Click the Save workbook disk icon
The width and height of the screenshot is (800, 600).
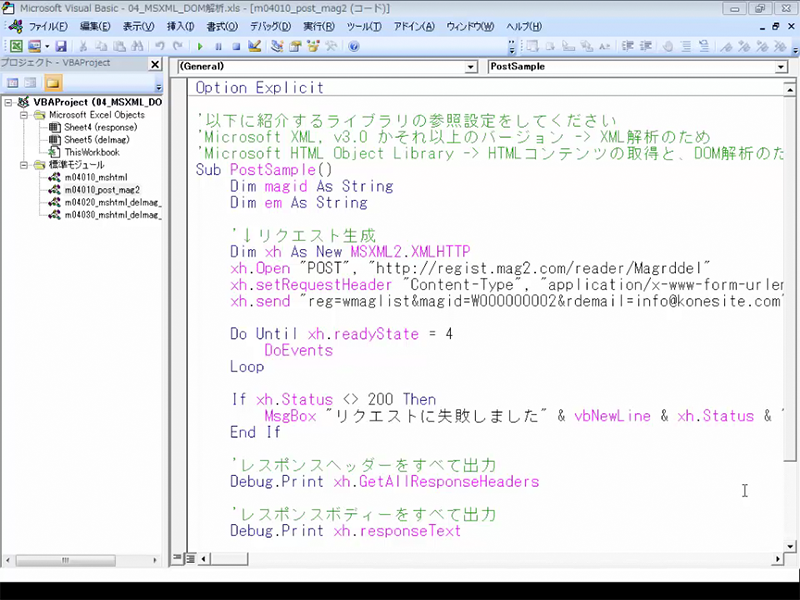(x=61, y=46)
